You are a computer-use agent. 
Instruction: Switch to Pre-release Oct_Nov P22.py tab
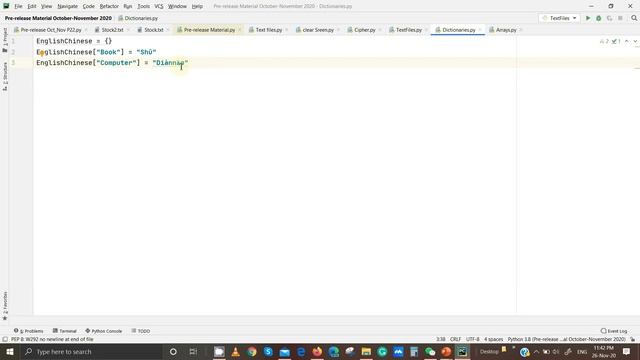point(51,30)
